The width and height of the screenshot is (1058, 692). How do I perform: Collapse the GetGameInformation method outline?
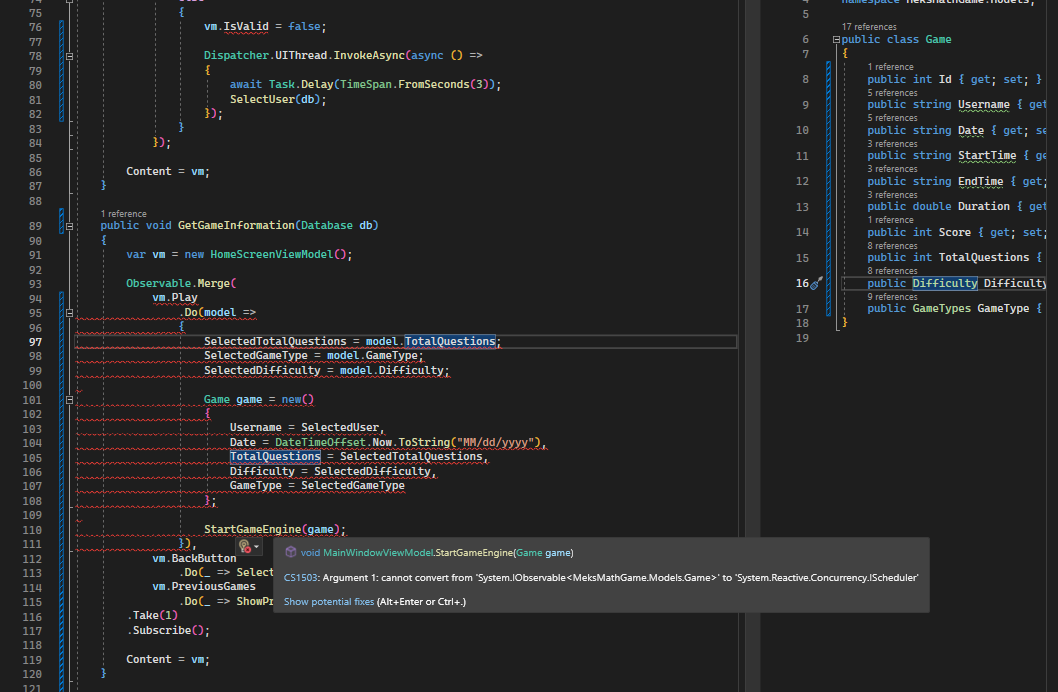[69, 226]
